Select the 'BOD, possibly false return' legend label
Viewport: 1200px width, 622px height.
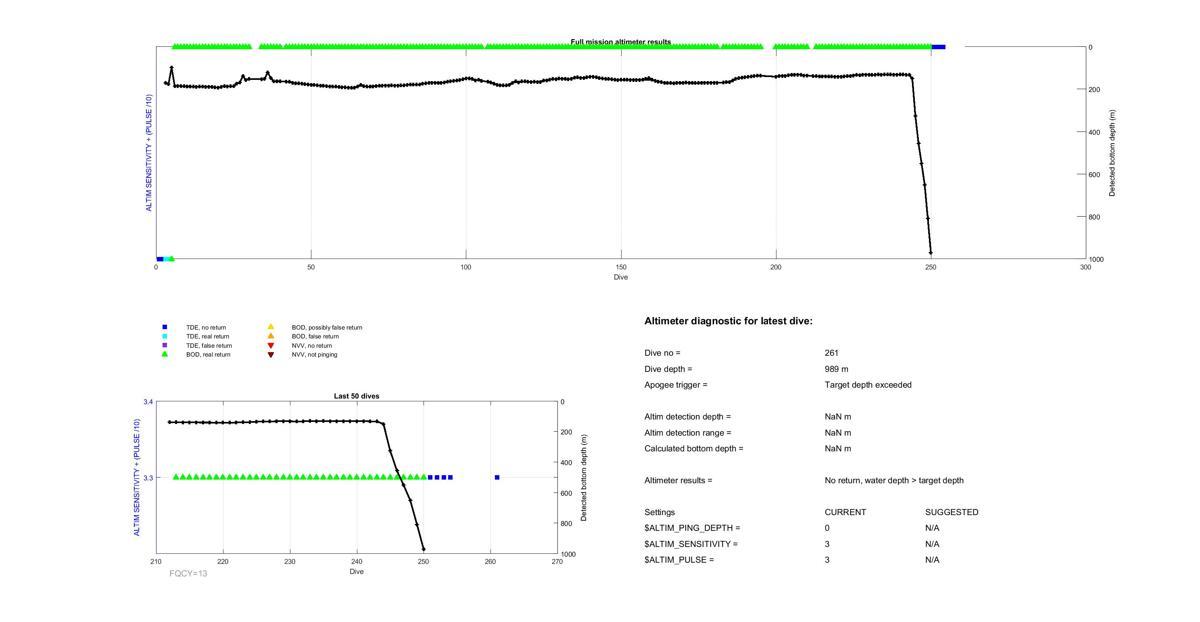pyautogui.click(x=327, y=327)
